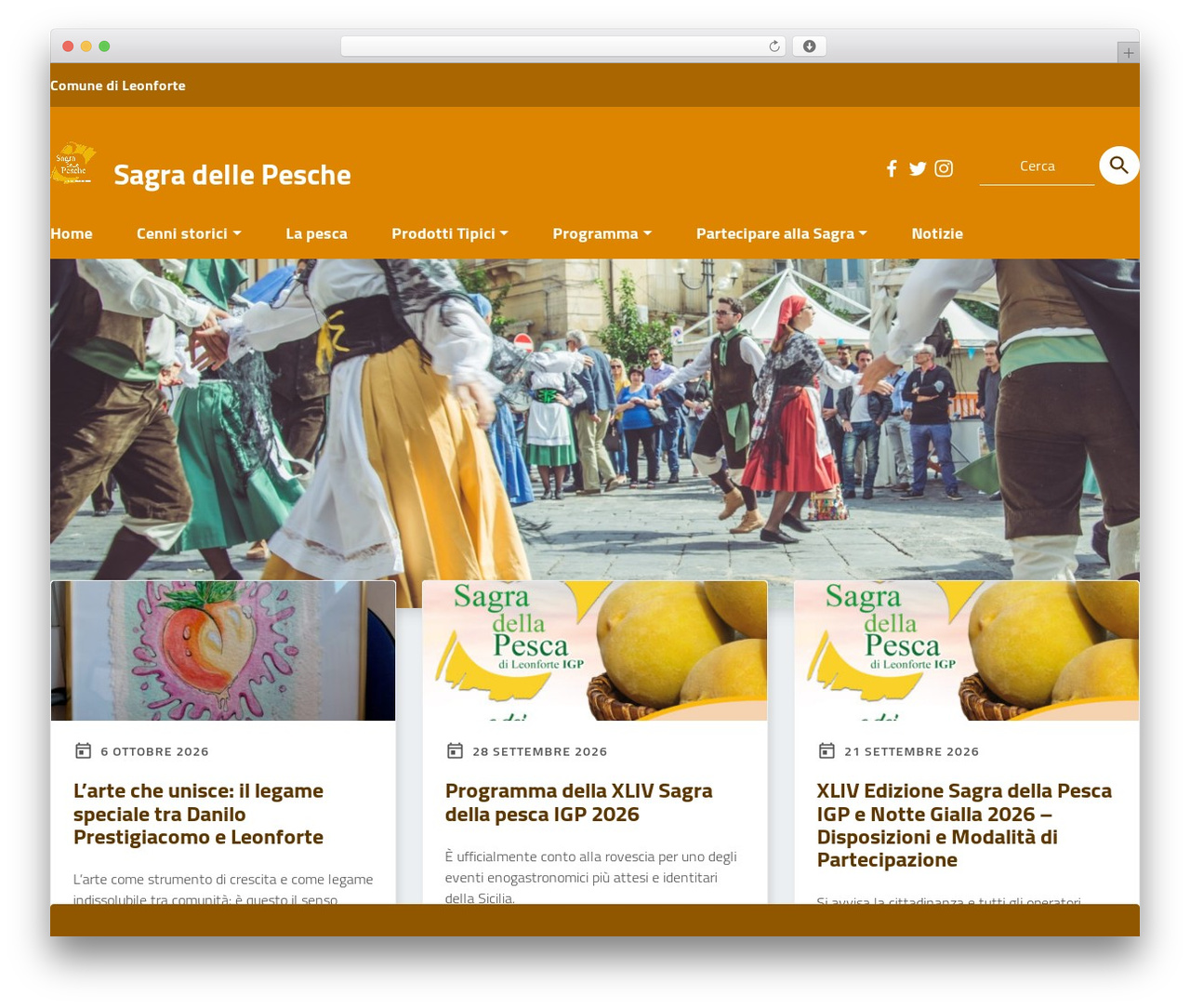This screenshot has width=1190, height=1008.
Task: Open the Twitter social icon
Action: tap(918, 168)
